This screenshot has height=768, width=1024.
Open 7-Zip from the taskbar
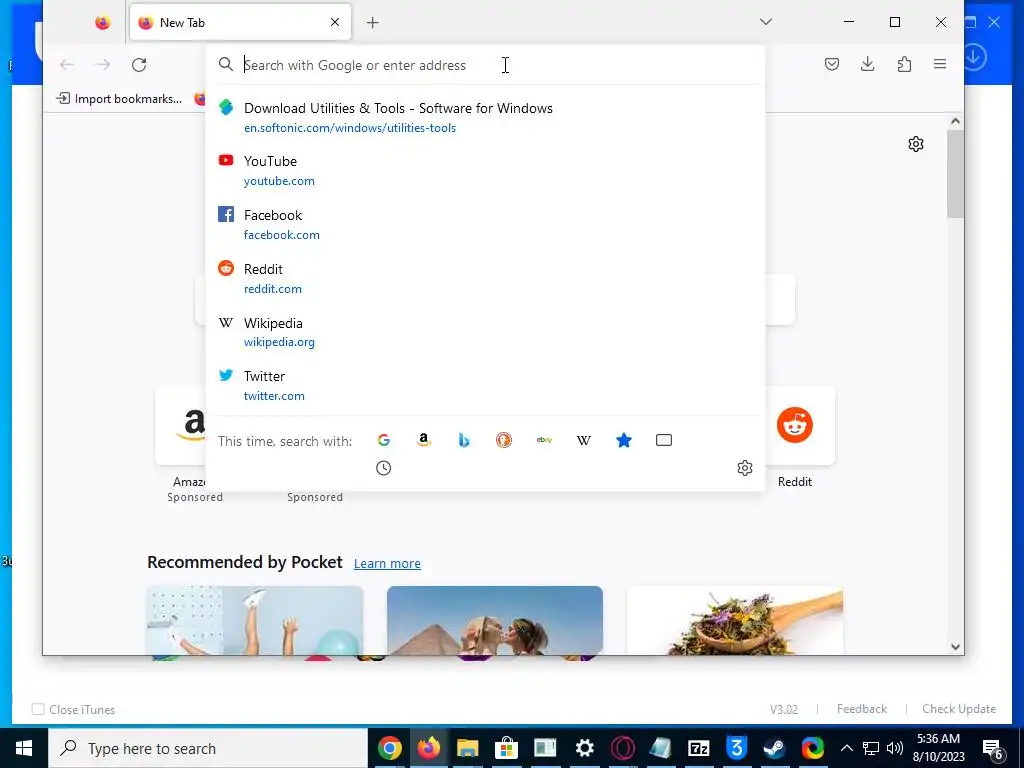pos(699,748)
